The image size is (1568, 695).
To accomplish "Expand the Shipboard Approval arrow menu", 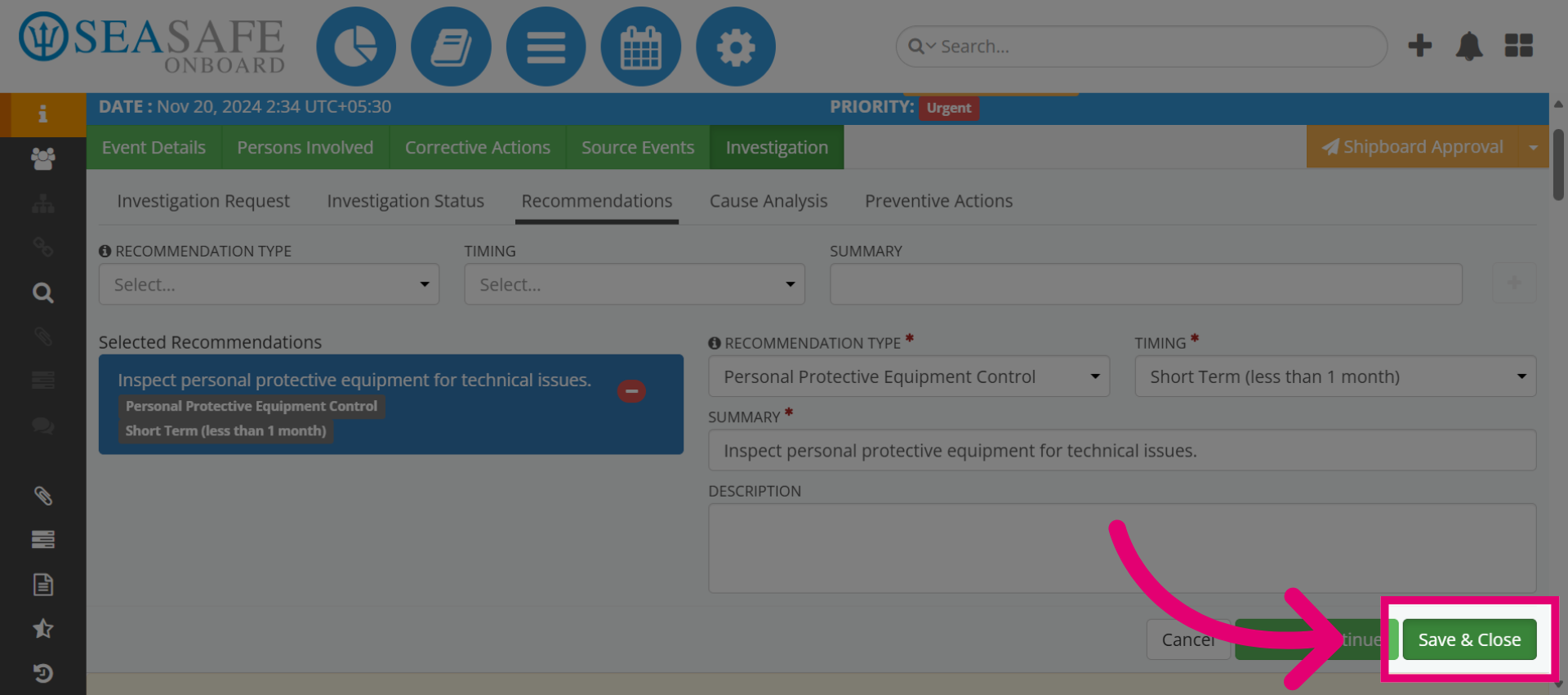I will pyautogui.click(x=1533, y=147).
